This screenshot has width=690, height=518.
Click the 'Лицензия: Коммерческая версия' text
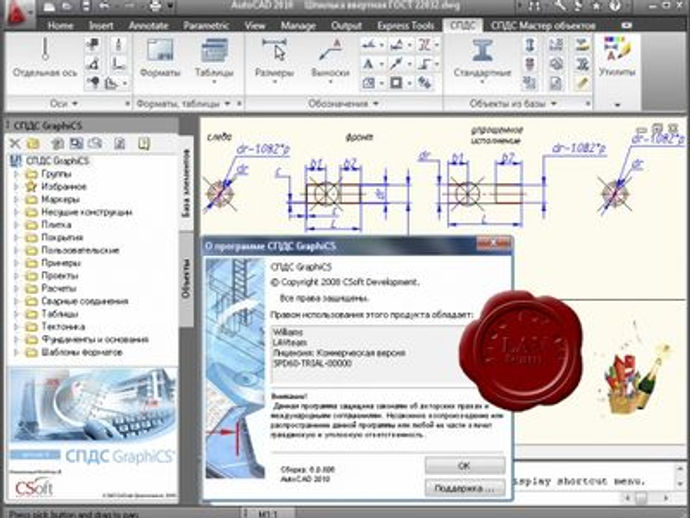pos(339,353)
